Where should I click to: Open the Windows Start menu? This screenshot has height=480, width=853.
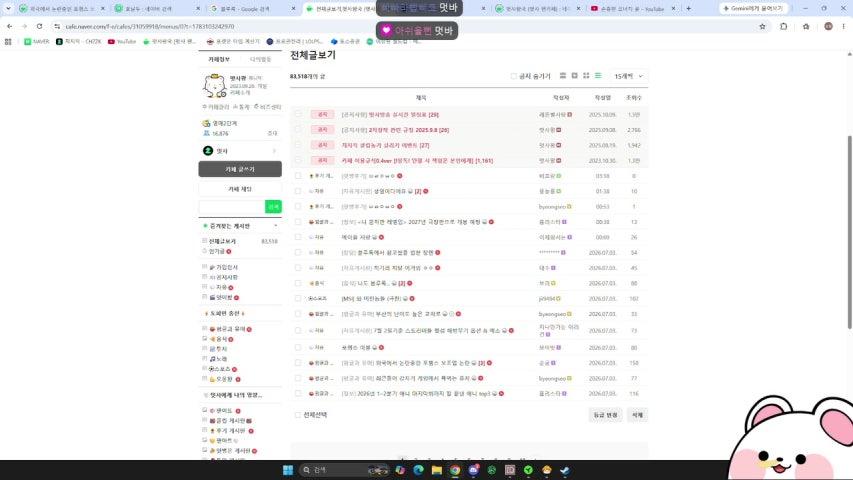[288, 470]
